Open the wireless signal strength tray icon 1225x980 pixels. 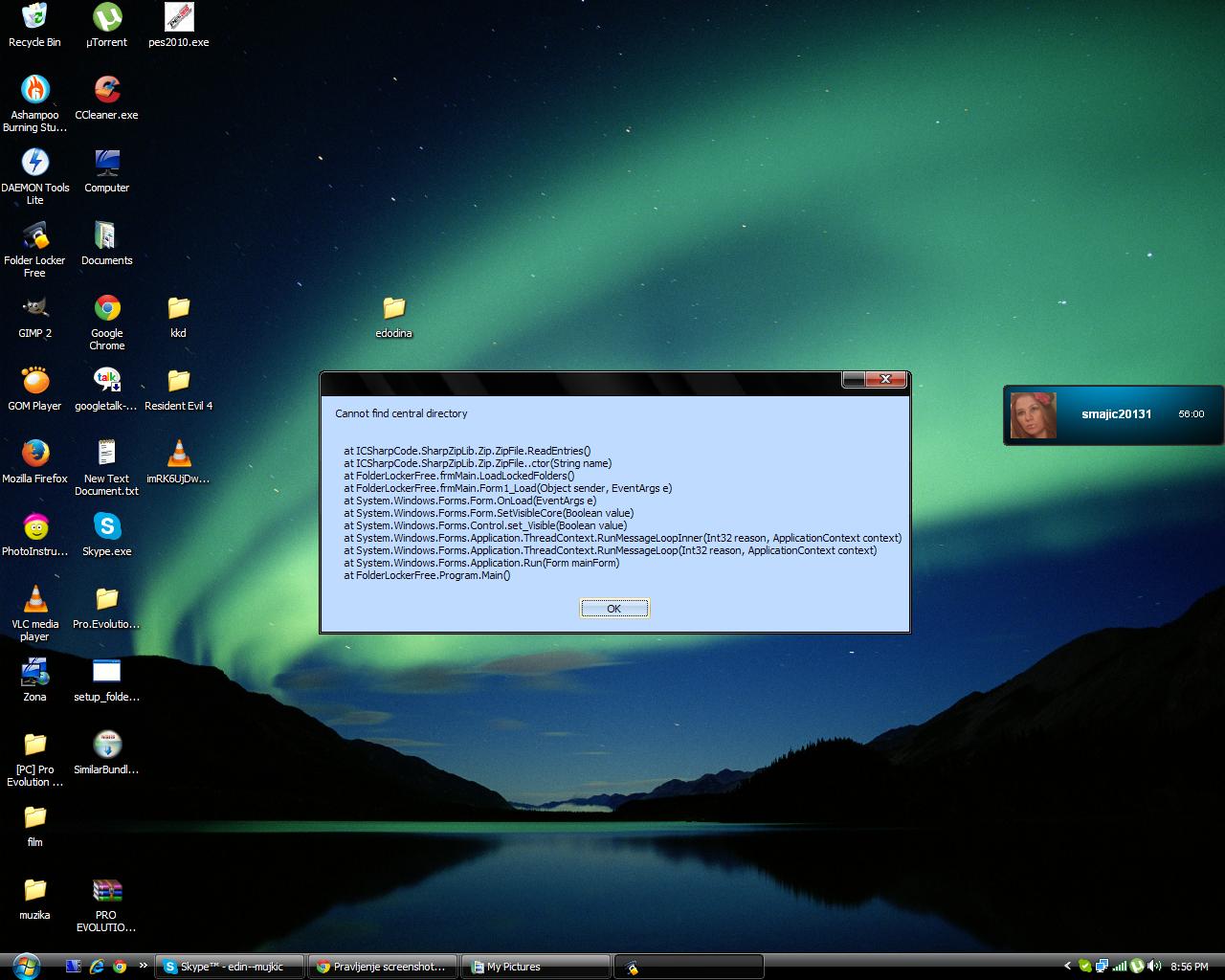tap(1120, 967)
